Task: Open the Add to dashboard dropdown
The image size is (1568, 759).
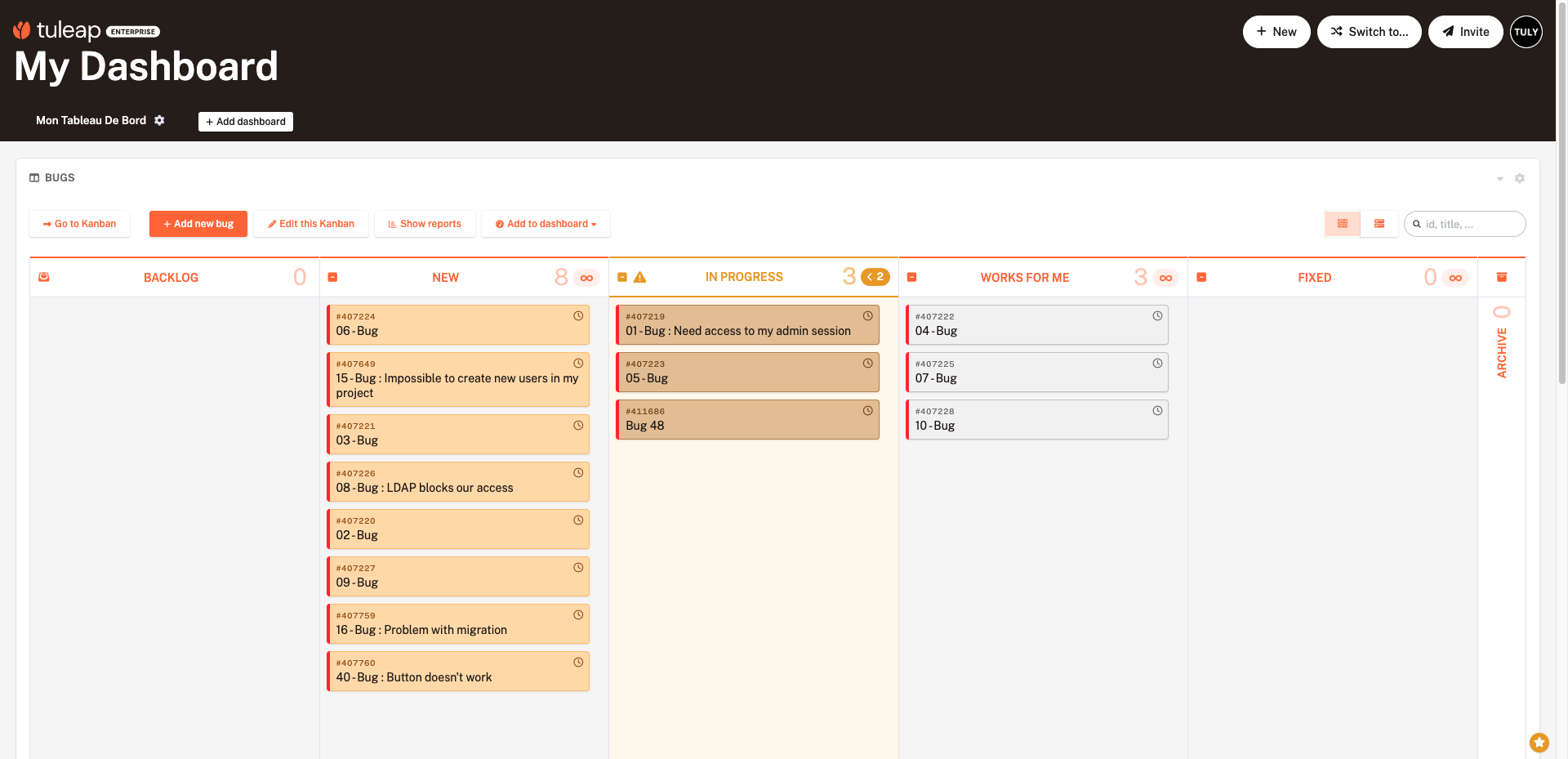Action: tap(546, 224)
